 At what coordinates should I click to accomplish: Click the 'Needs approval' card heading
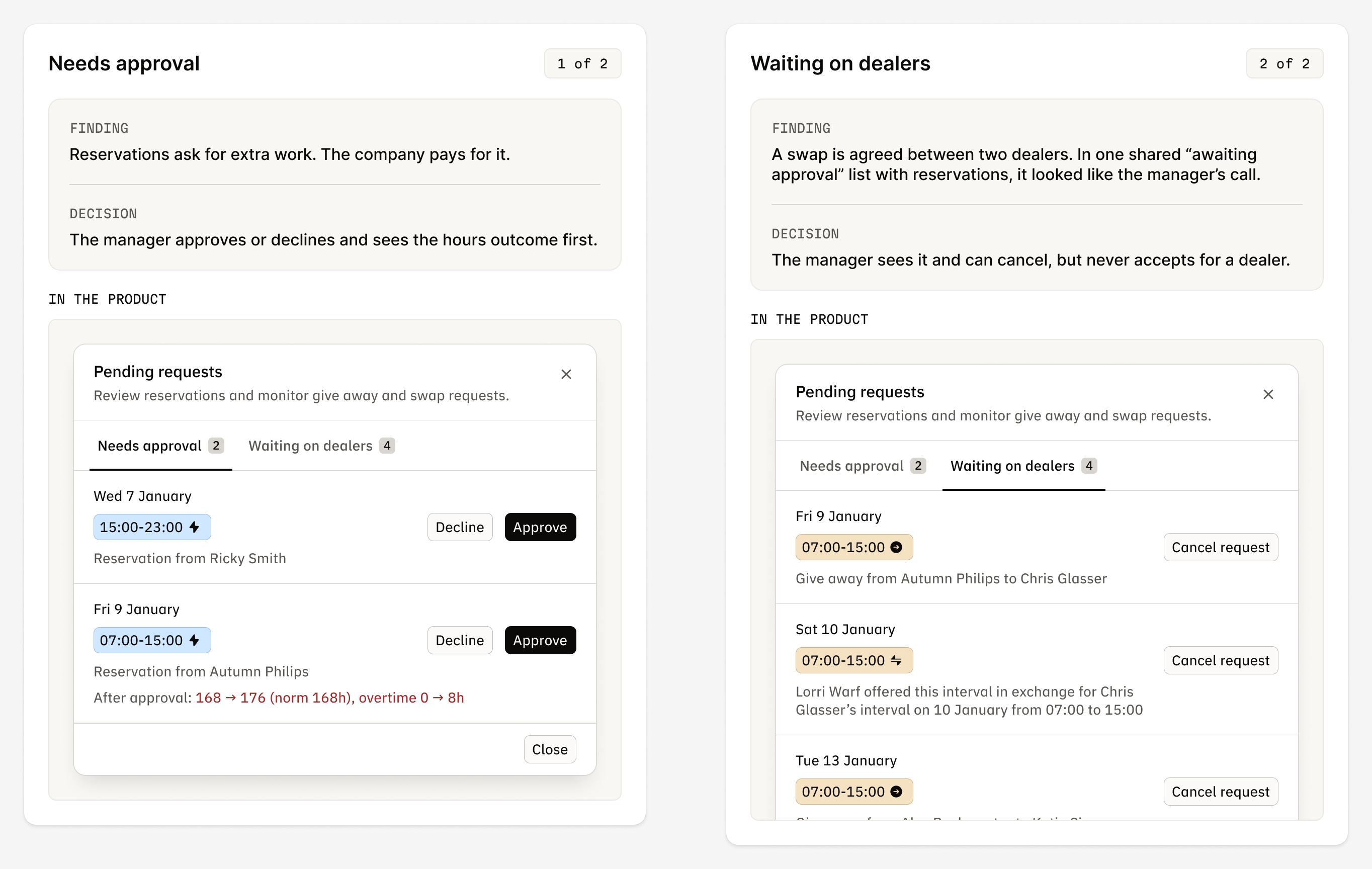(x=124, y=63)
